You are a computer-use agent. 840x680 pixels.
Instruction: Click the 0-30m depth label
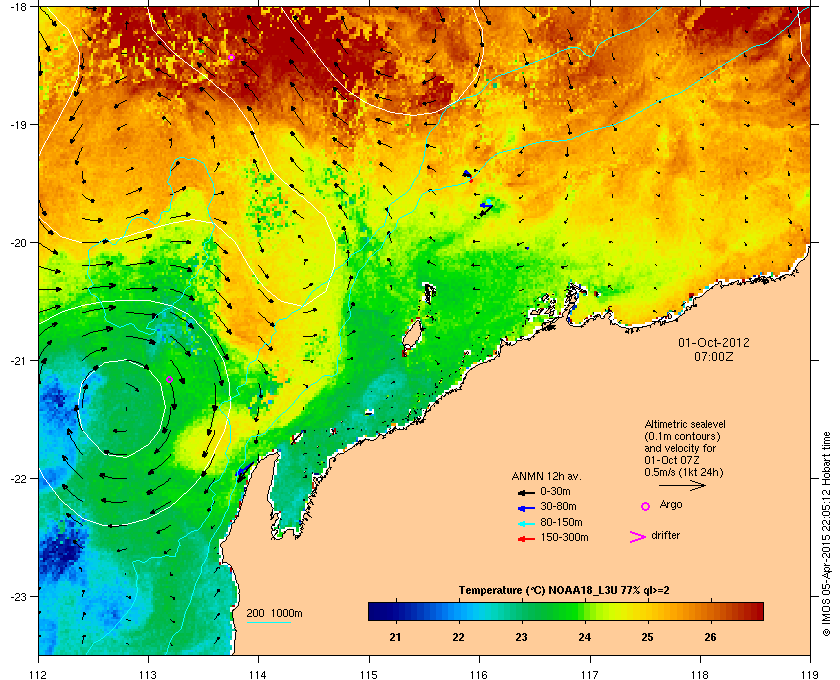[x=555, y=491]
